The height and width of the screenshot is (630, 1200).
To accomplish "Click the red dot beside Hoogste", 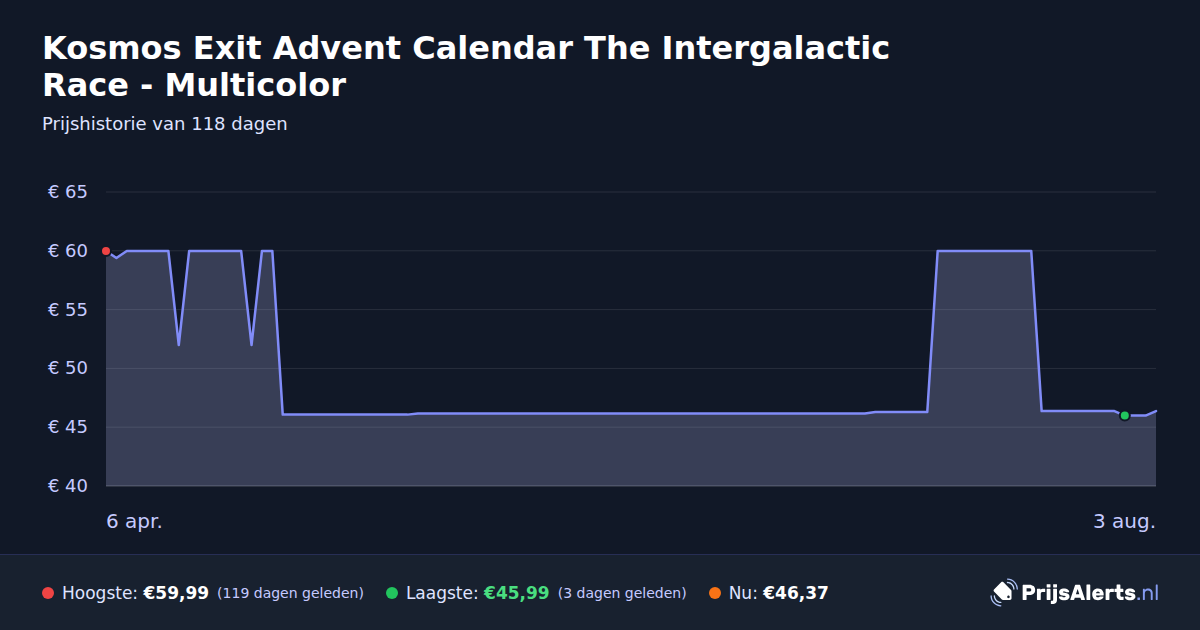I will click(x=48, y=593).
